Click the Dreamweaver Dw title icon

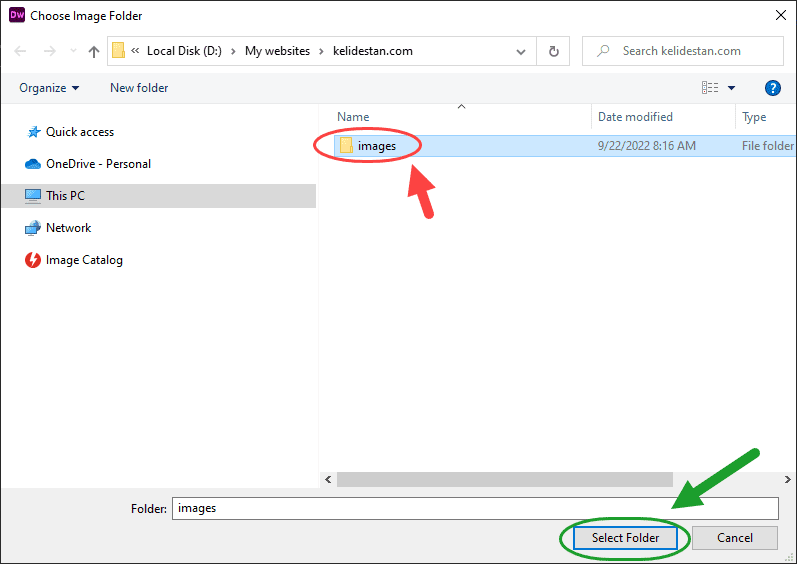[17, 15]
